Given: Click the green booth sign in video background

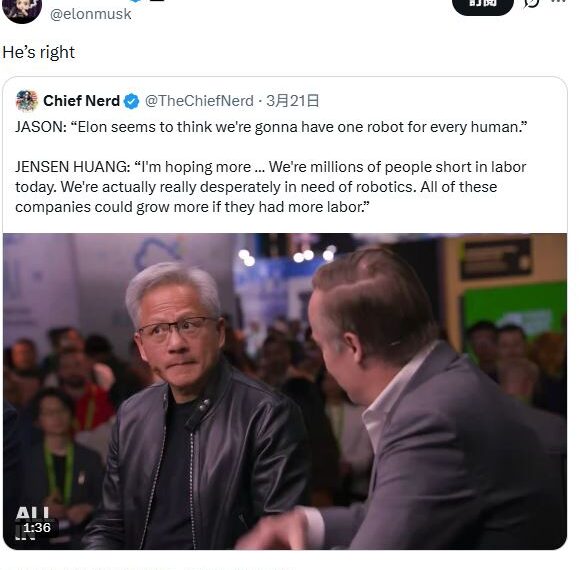Looking at the screenshot, I should point(514,311).
